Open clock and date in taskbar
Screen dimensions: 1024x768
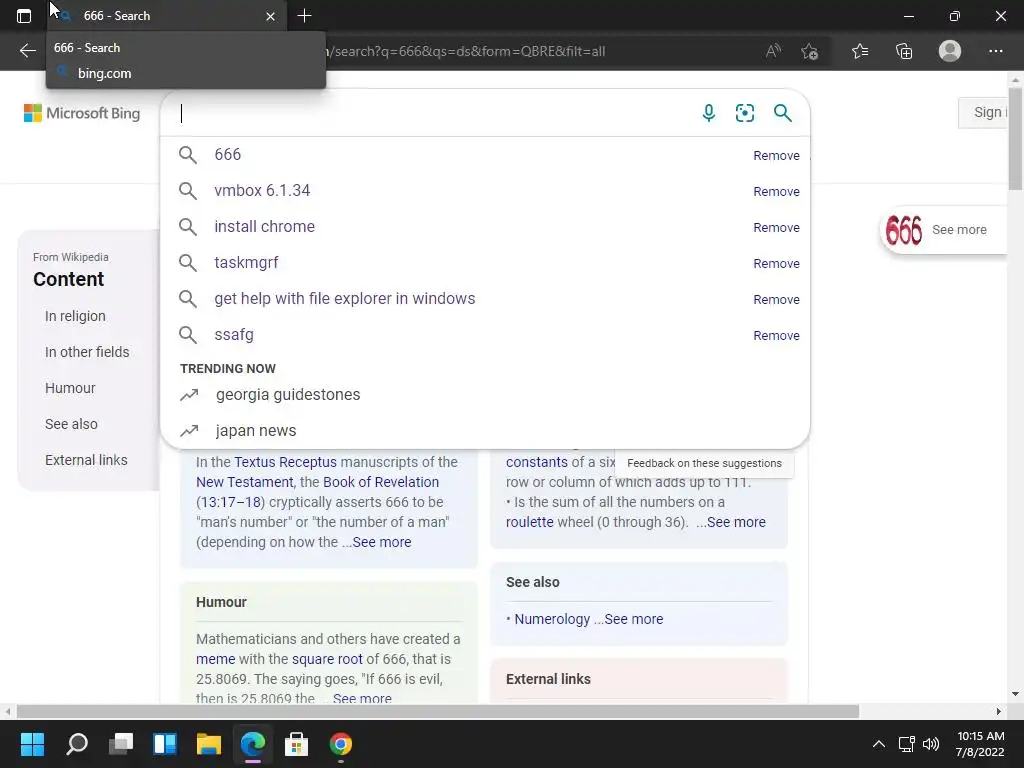980,744
